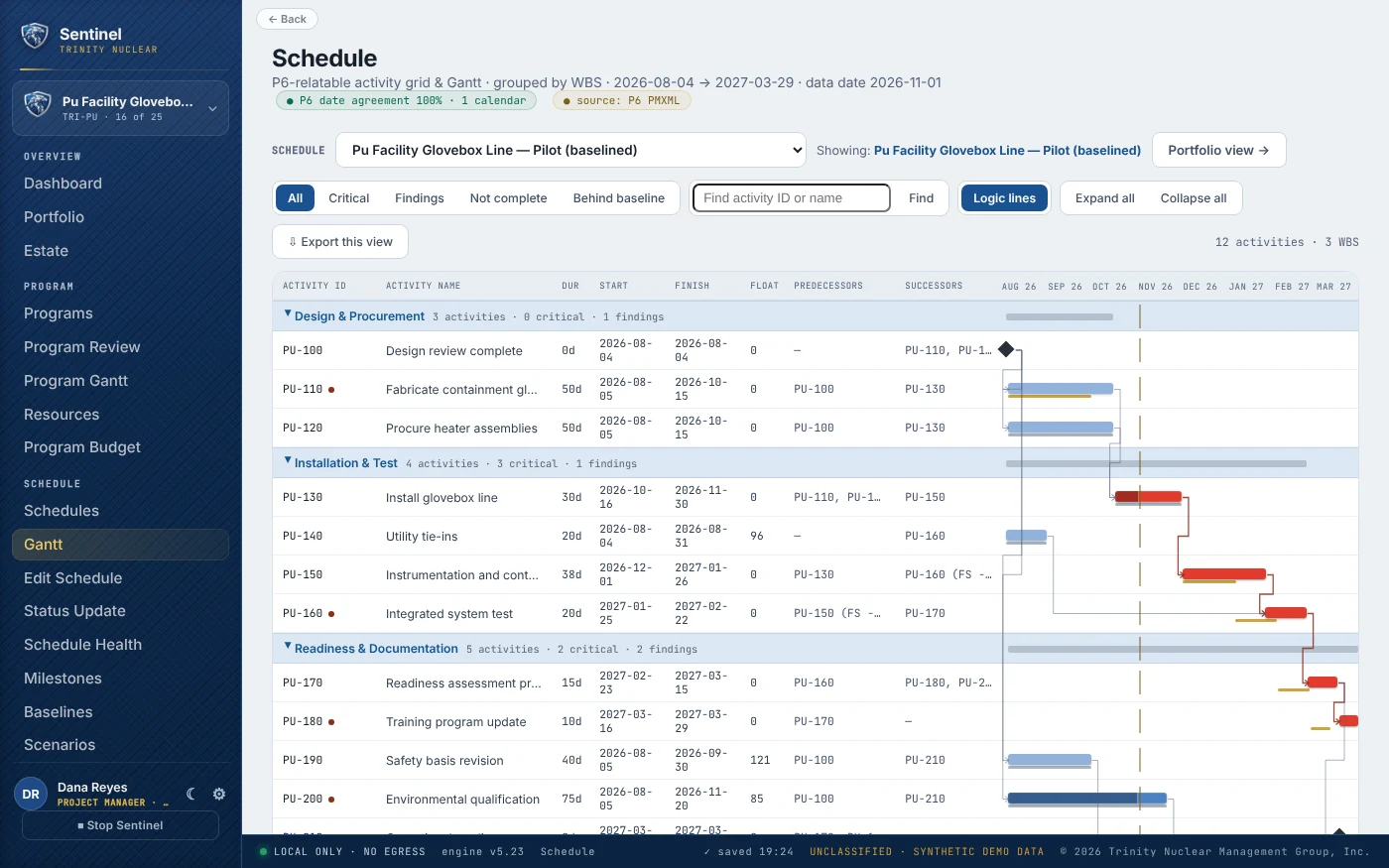This screenshot has height=868, width=1389.
Task: Follow Pu Facility Glovebox Line schedule link
Action: (1007, 151)
